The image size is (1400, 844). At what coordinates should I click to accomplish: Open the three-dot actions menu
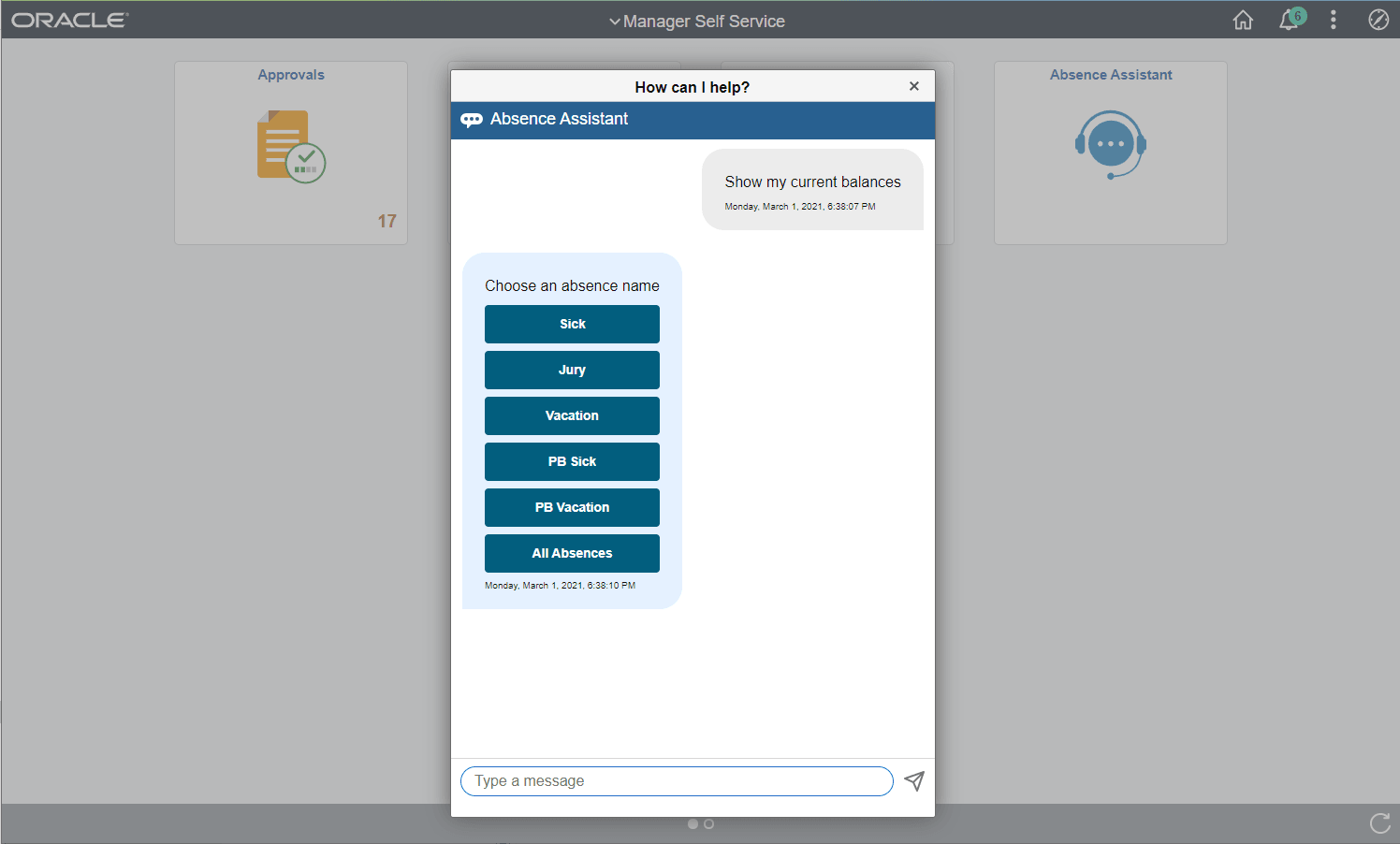tap(1334, 20)
